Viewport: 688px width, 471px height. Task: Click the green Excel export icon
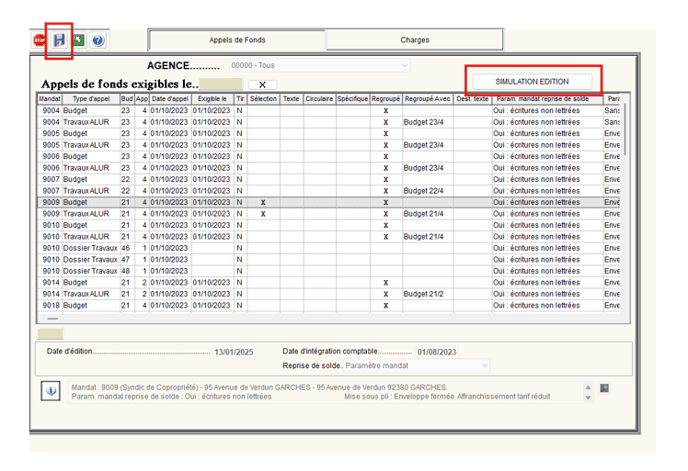coord(78,40)
